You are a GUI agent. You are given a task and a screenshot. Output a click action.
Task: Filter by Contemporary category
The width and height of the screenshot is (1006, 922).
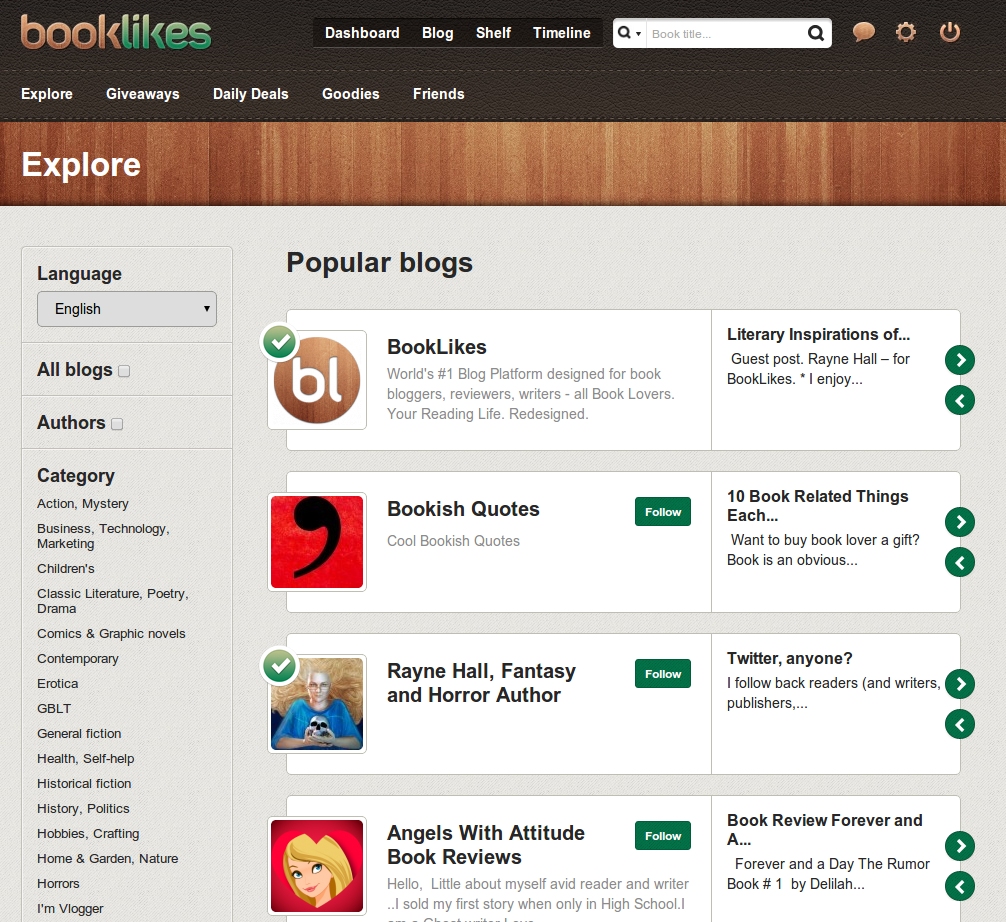click(x=78, y=658)
